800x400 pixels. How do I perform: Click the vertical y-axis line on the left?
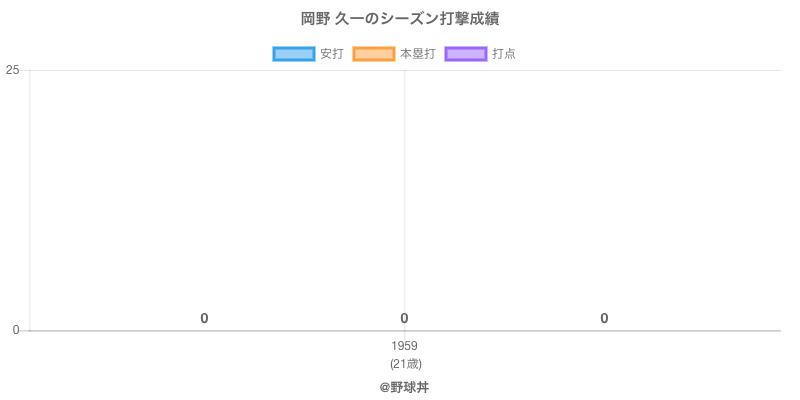coord(30,200)
